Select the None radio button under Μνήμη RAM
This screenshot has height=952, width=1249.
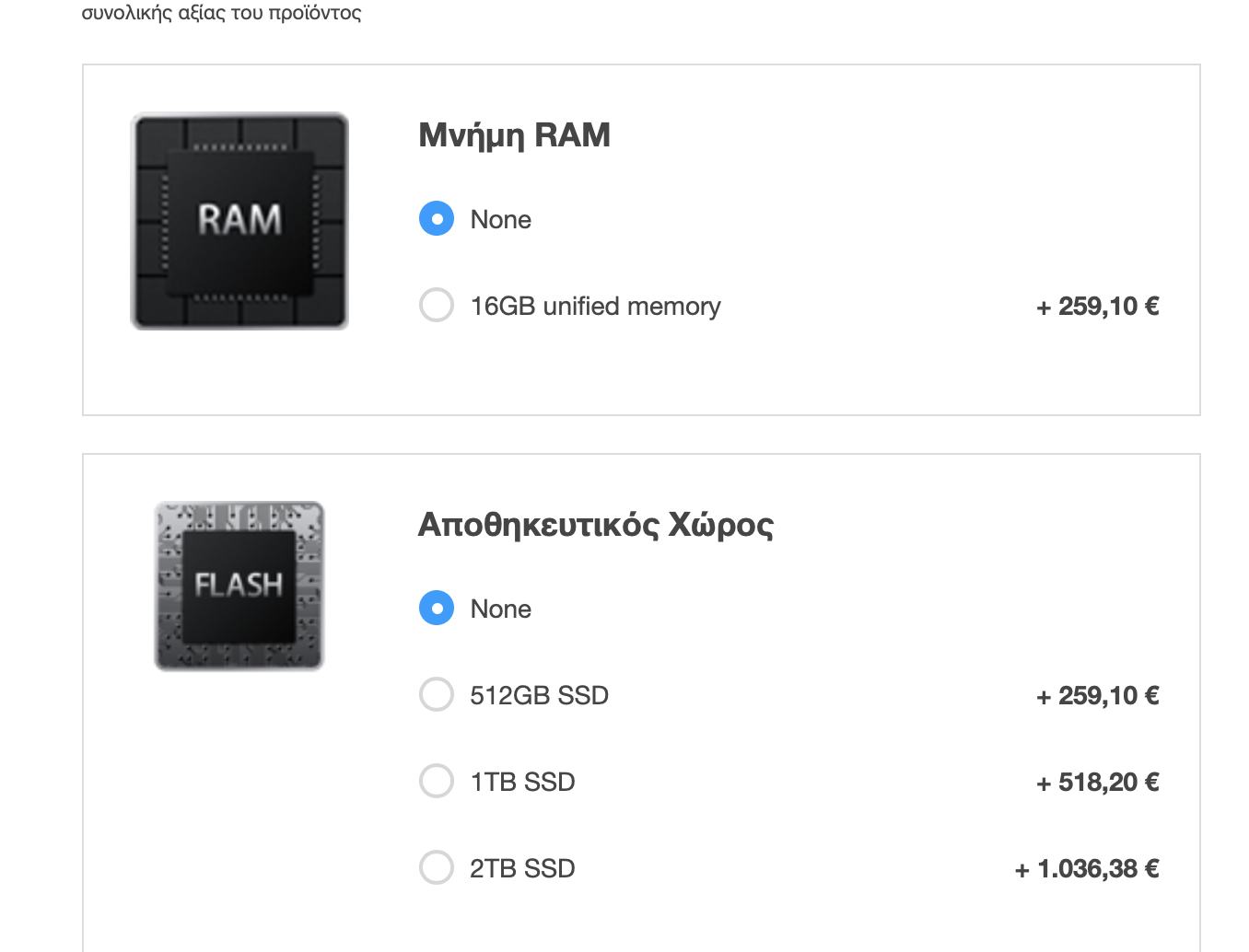tap(437, 219)
